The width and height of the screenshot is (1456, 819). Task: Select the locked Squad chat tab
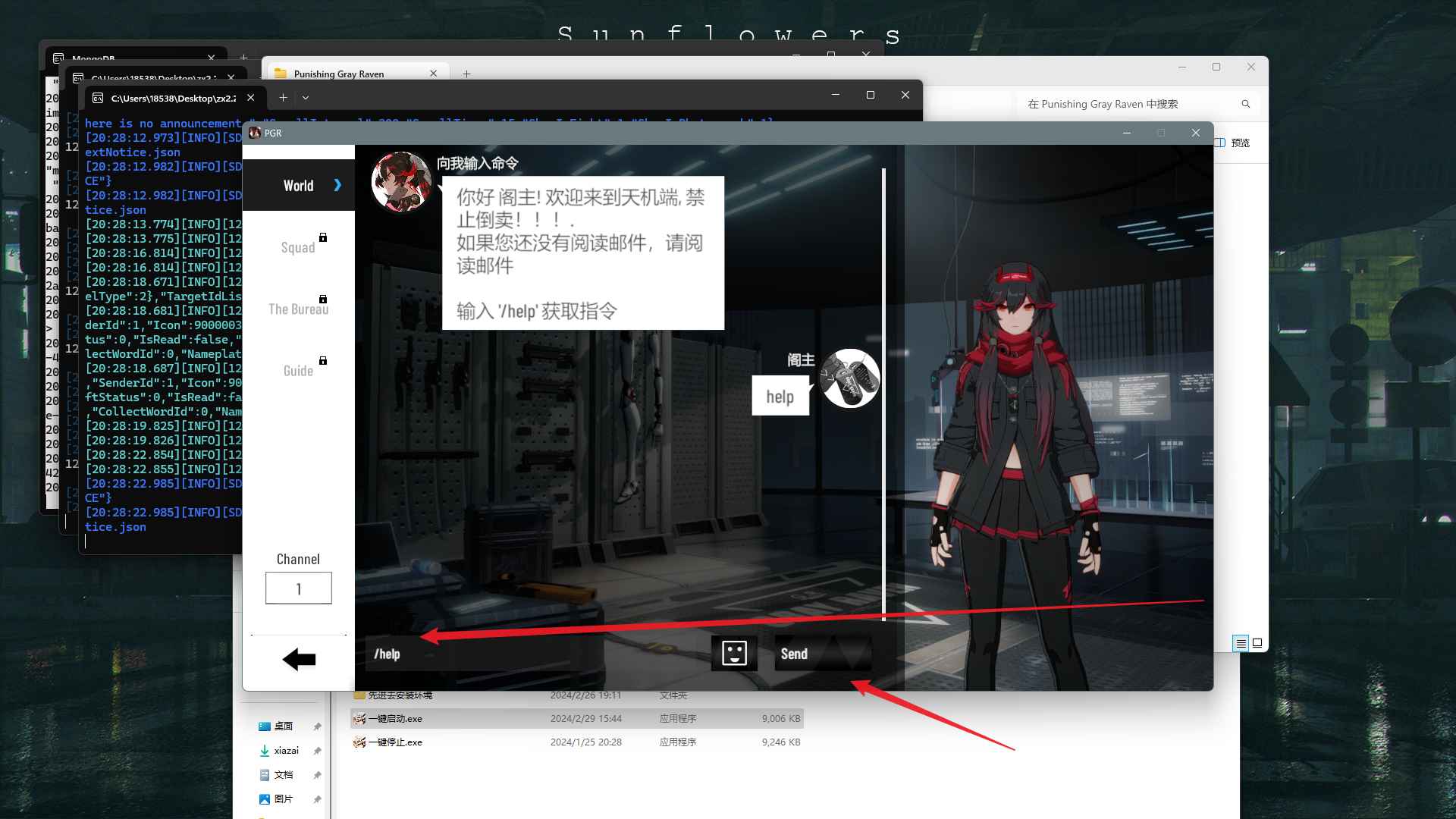[x=298, y=247]
